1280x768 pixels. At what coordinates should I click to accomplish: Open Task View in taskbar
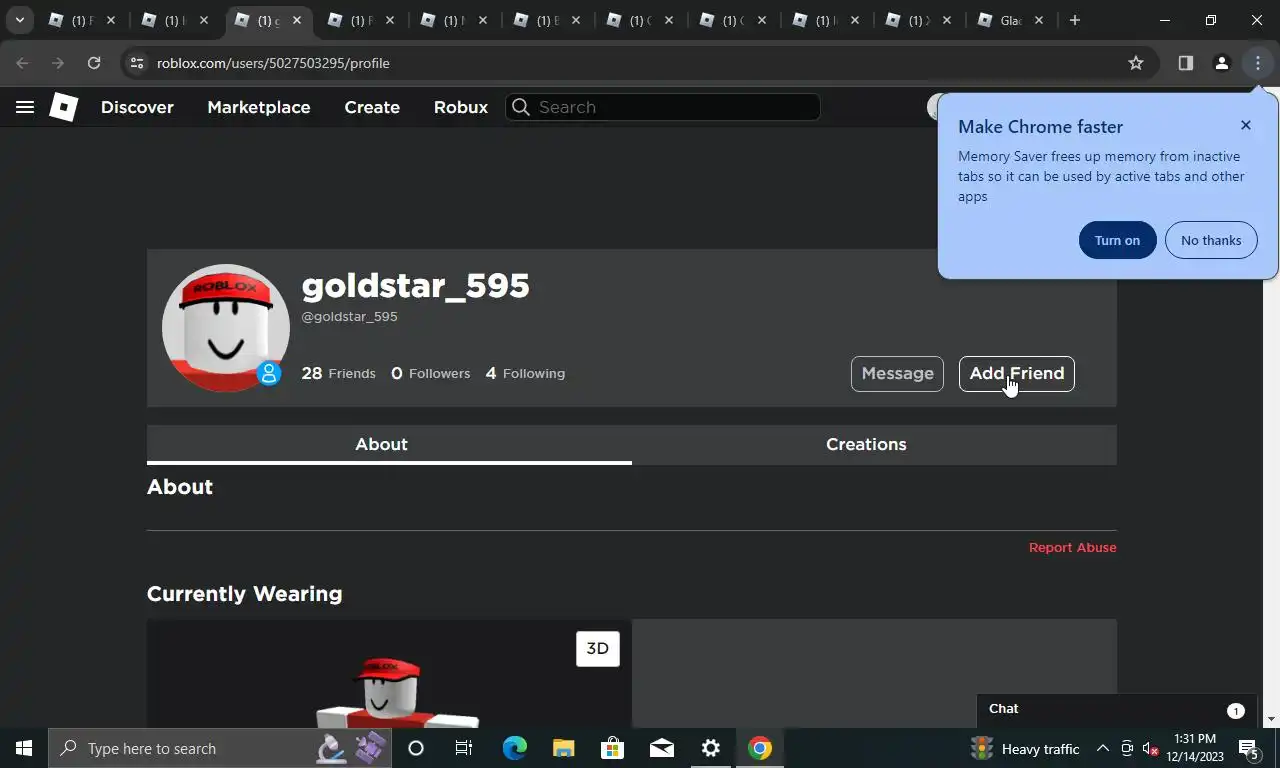point(464,748)
